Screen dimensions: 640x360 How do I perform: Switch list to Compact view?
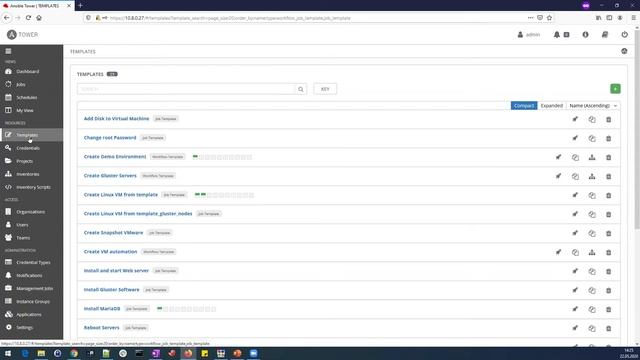tap(524, 106)
